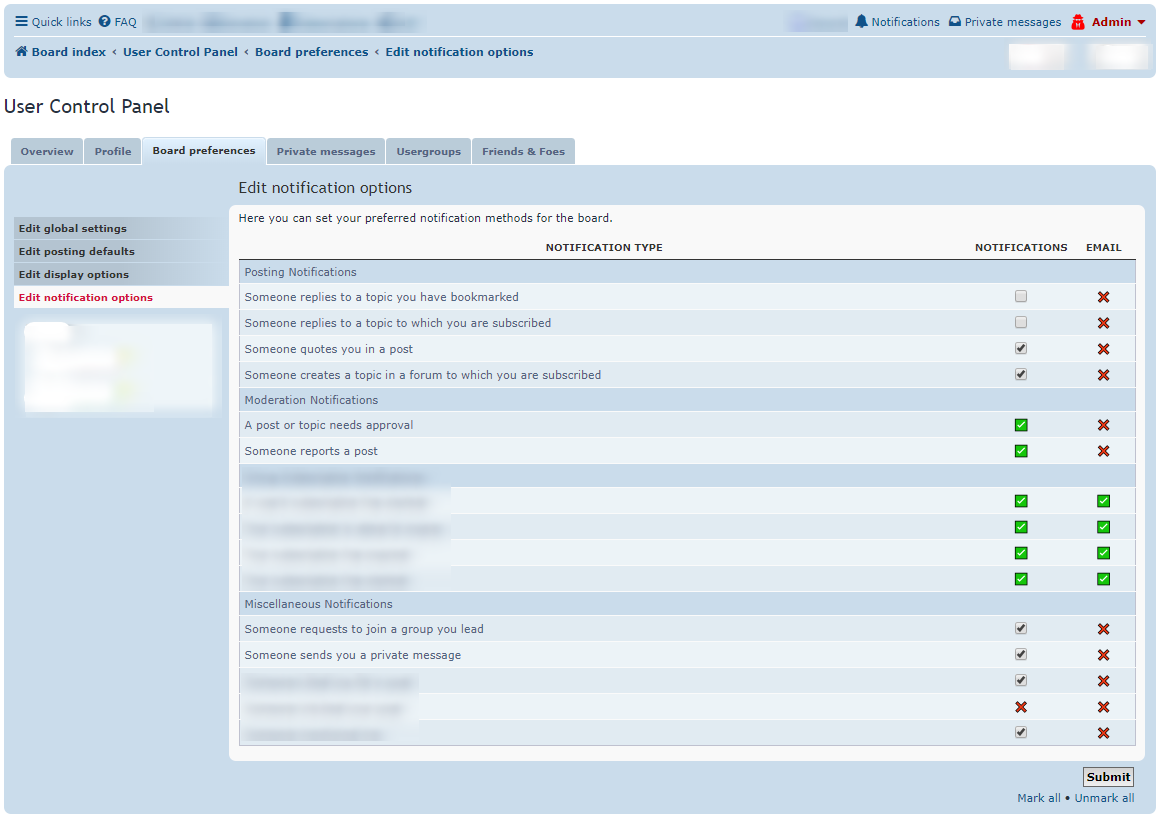Click red X email icon for bookmarked topic replies
The image size is (1159, 817).
point(1103,297)
